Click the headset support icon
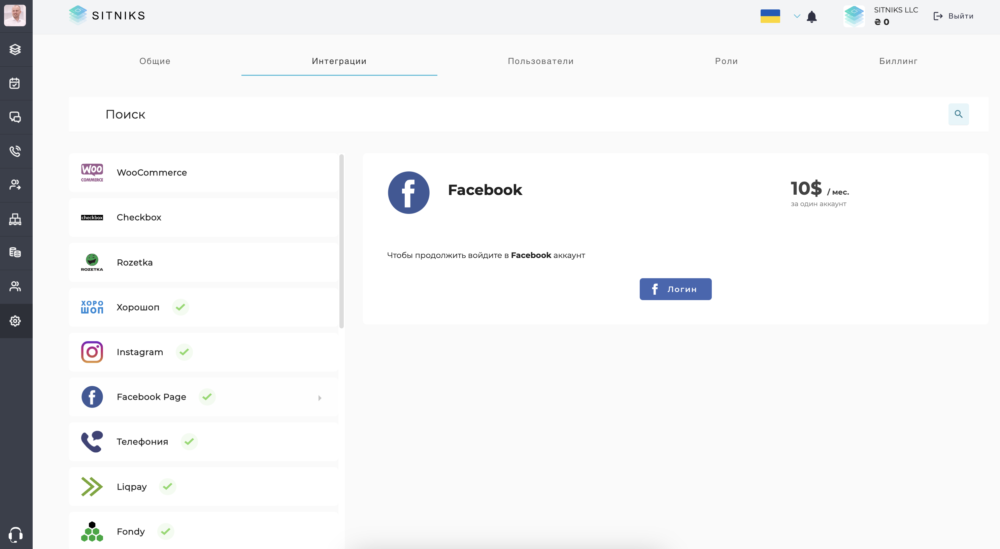Viewport: 1000px width, 549px height. (15, 534)
